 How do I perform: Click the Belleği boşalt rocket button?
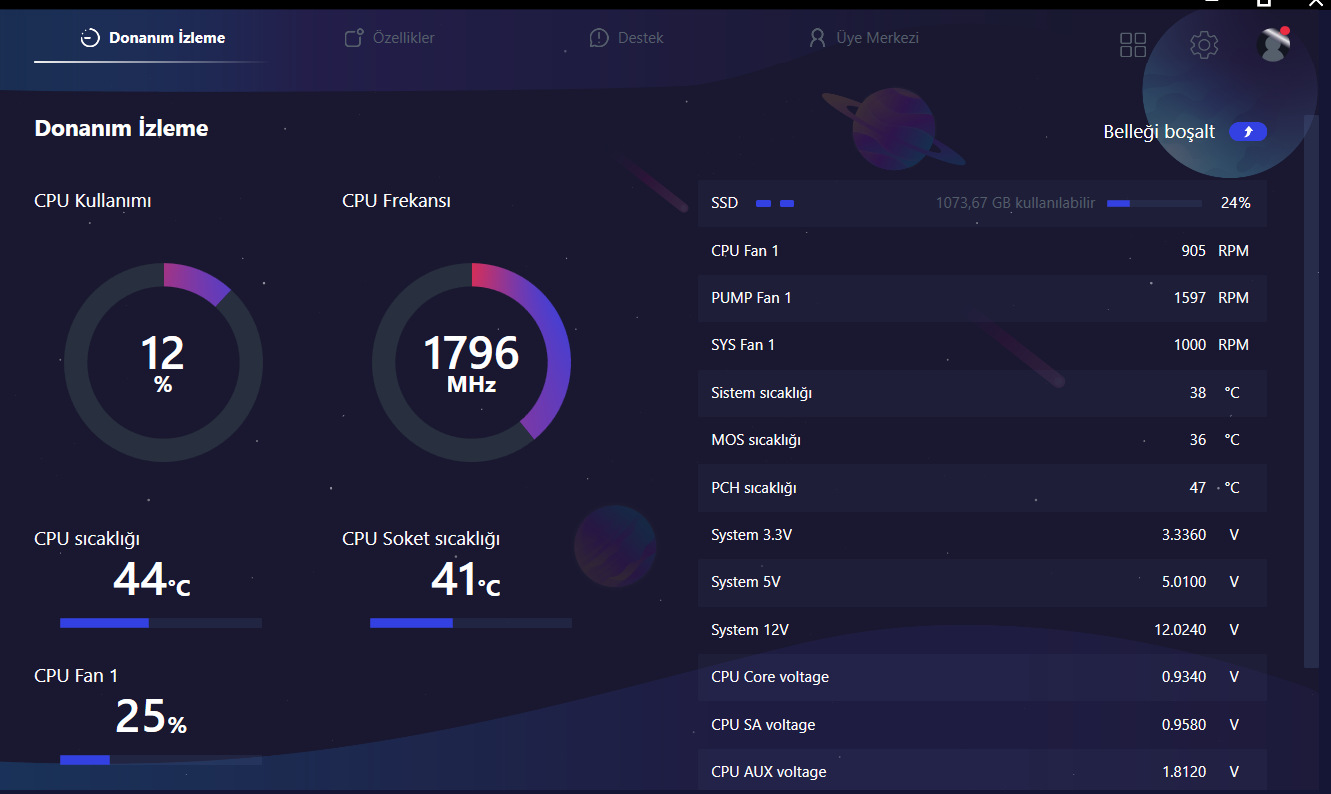point(1248,132)
